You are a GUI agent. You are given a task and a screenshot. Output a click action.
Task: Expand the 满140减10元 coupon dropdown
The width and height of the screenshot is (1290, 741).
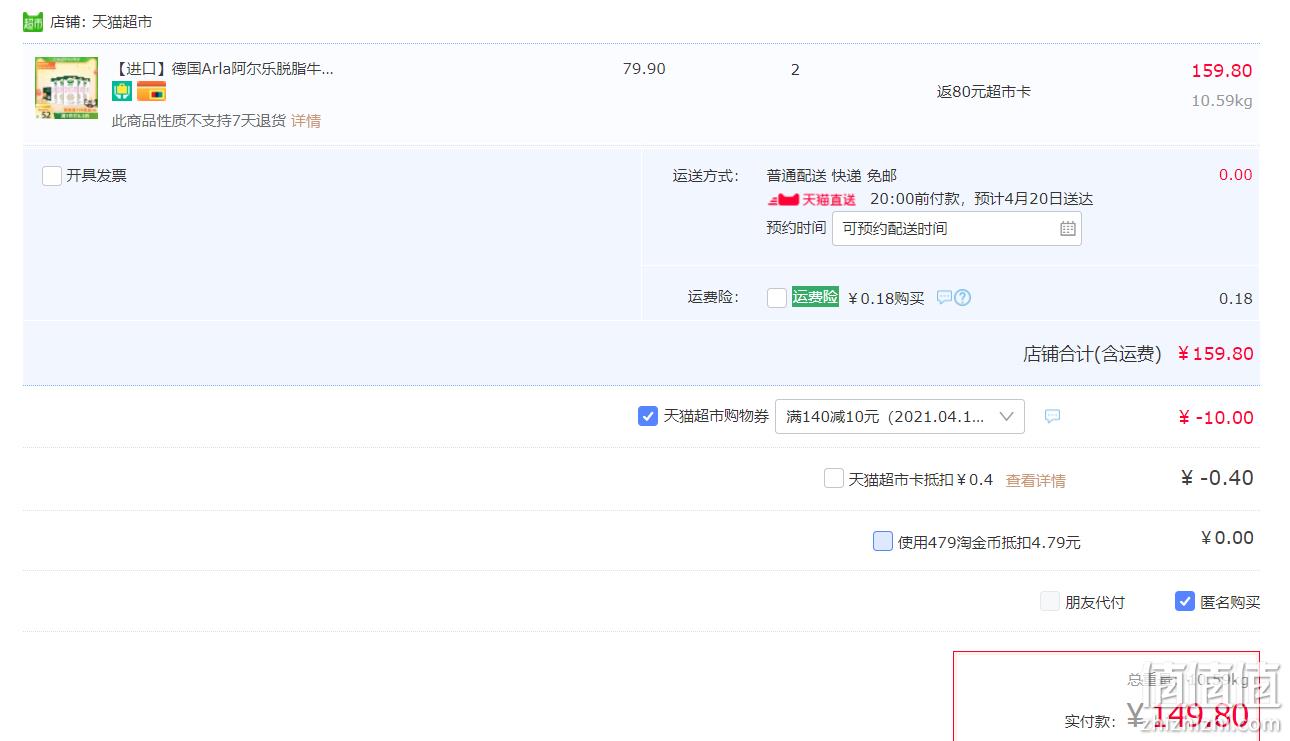(900, 417)
